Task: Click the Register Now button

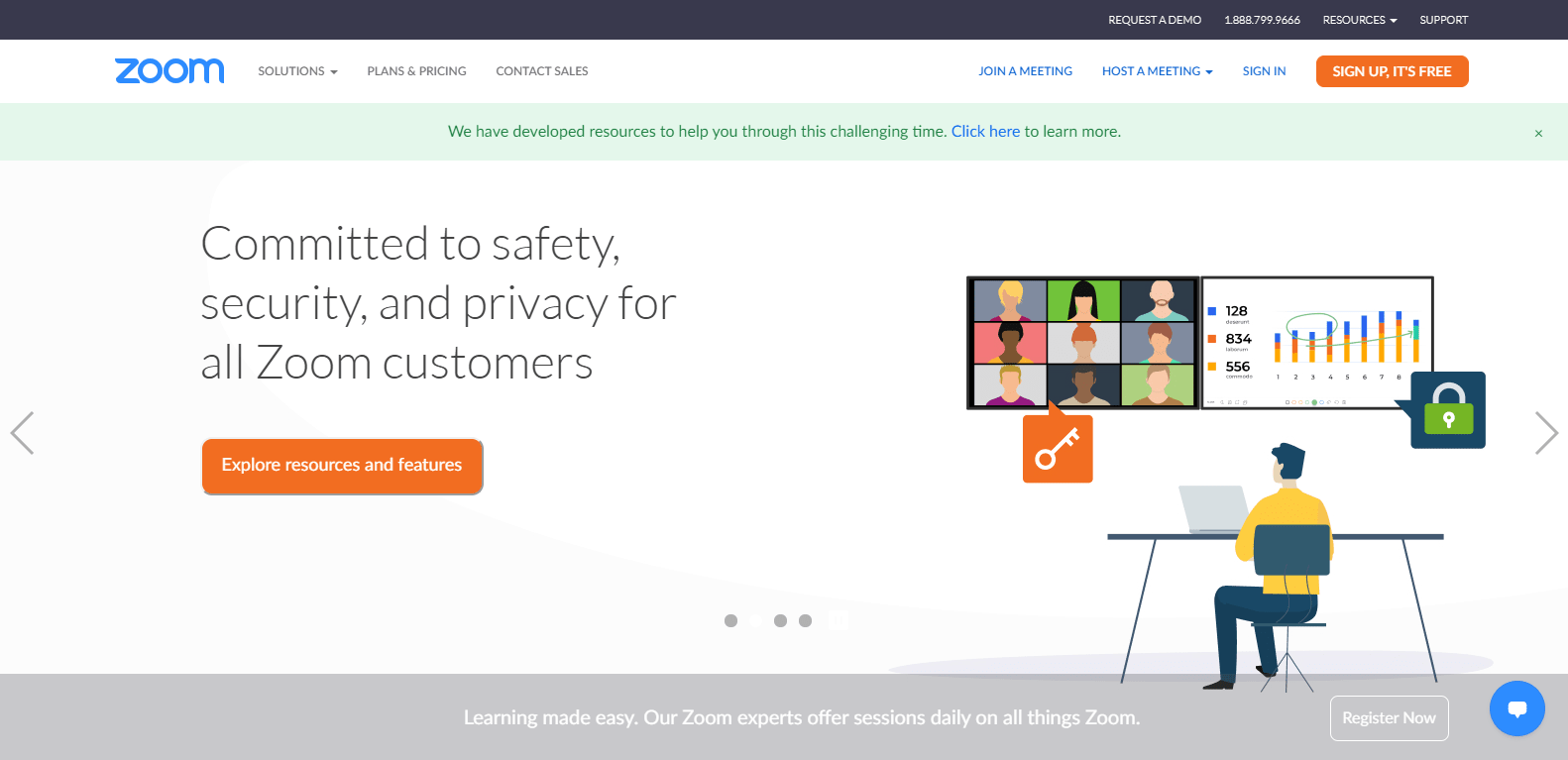Action: point(1389,718)
